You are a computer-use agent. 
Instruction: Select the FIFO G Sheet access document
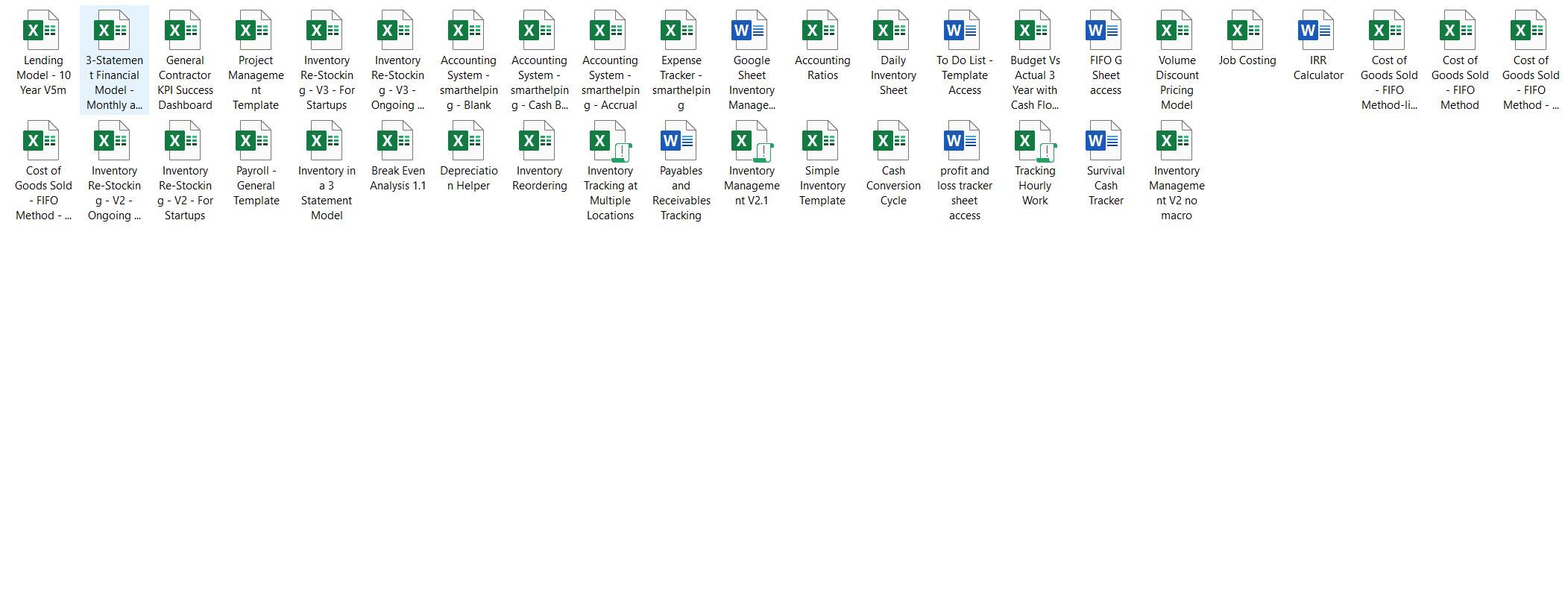[x=1105, y=31]
